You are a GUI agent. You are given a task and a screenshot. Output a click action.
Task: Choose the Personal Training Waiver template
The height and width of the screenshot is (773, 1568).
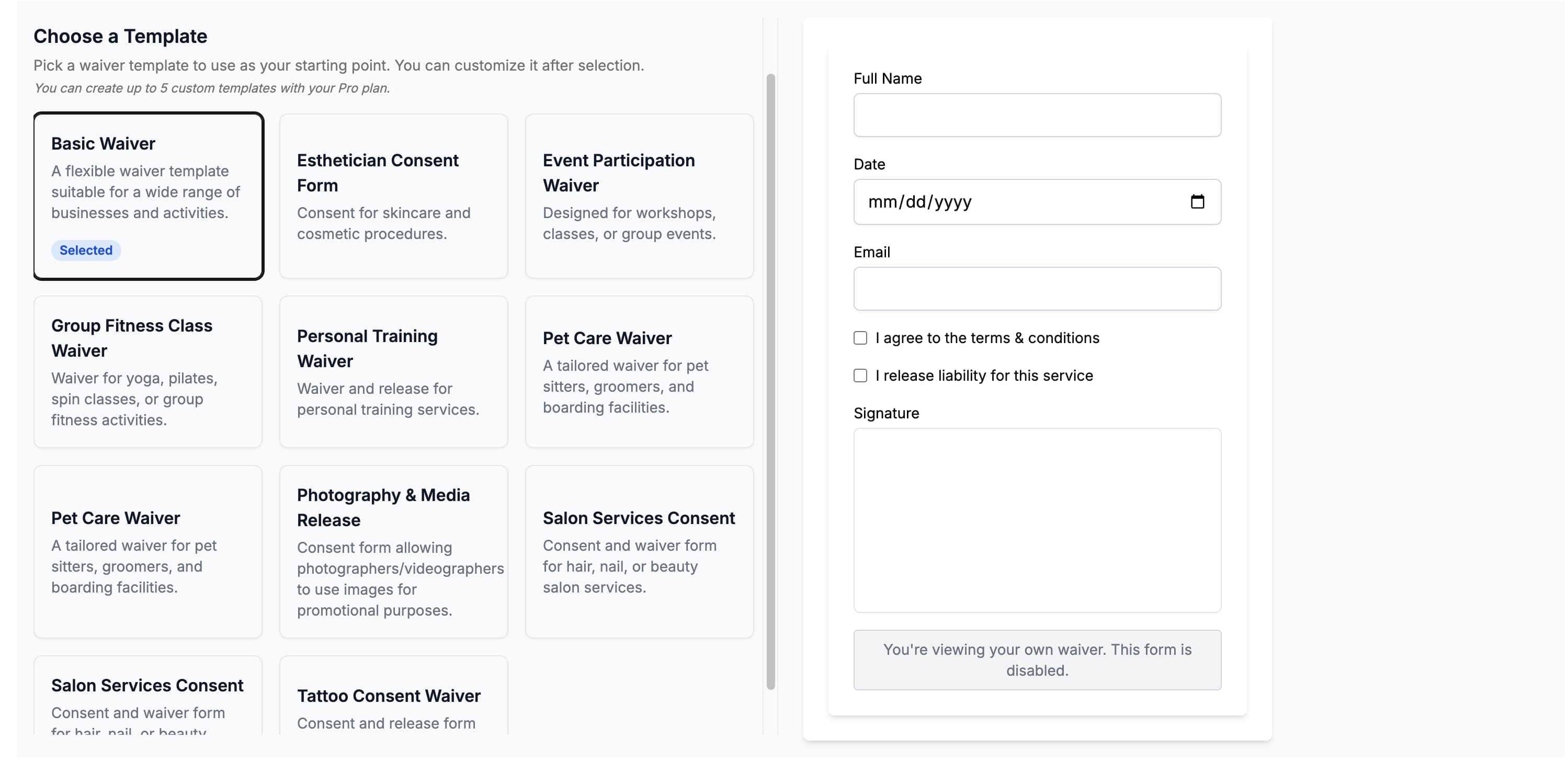393,371
